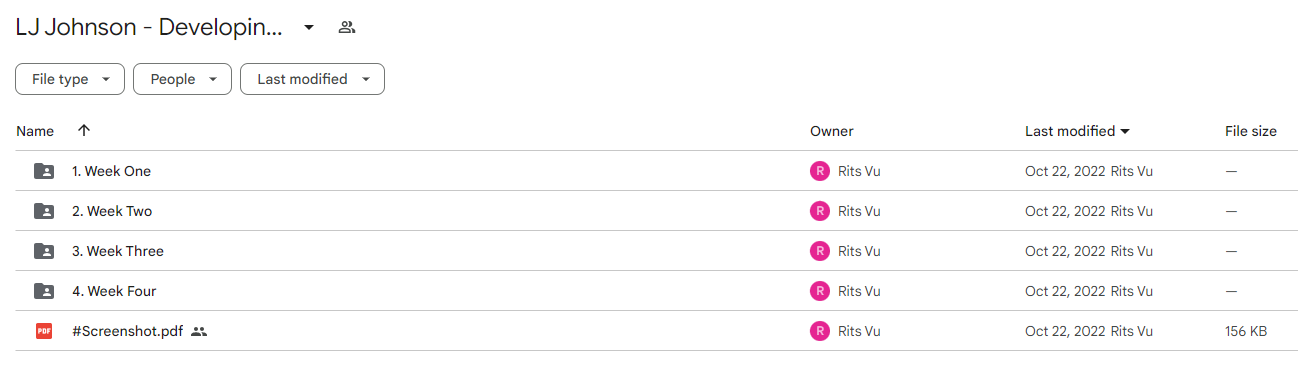Sort by the Name column header

(35, 131)
